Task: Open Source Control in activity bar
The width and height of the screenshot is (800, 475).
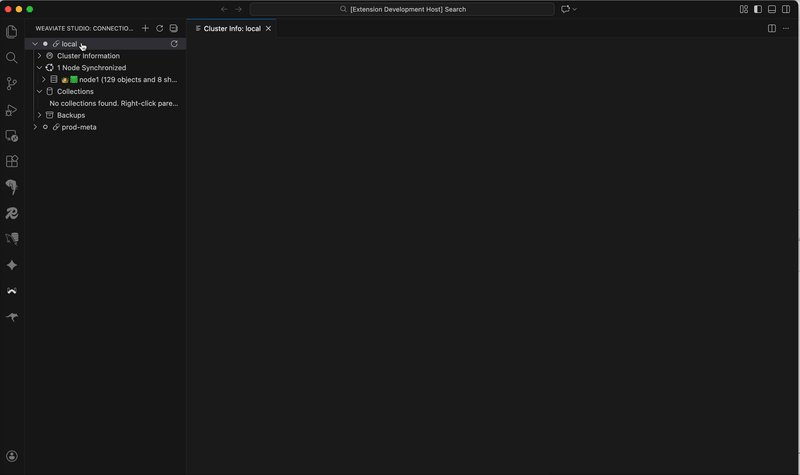Action: click(x=12, y=84)
